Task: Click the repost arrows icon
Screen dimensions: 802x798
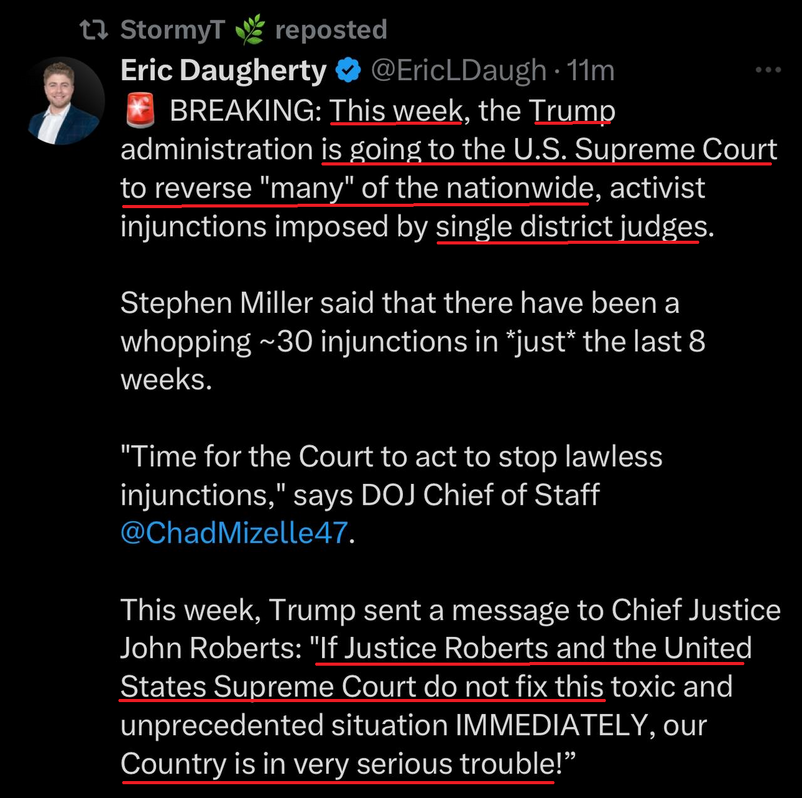Action: (x=95, y=31)
